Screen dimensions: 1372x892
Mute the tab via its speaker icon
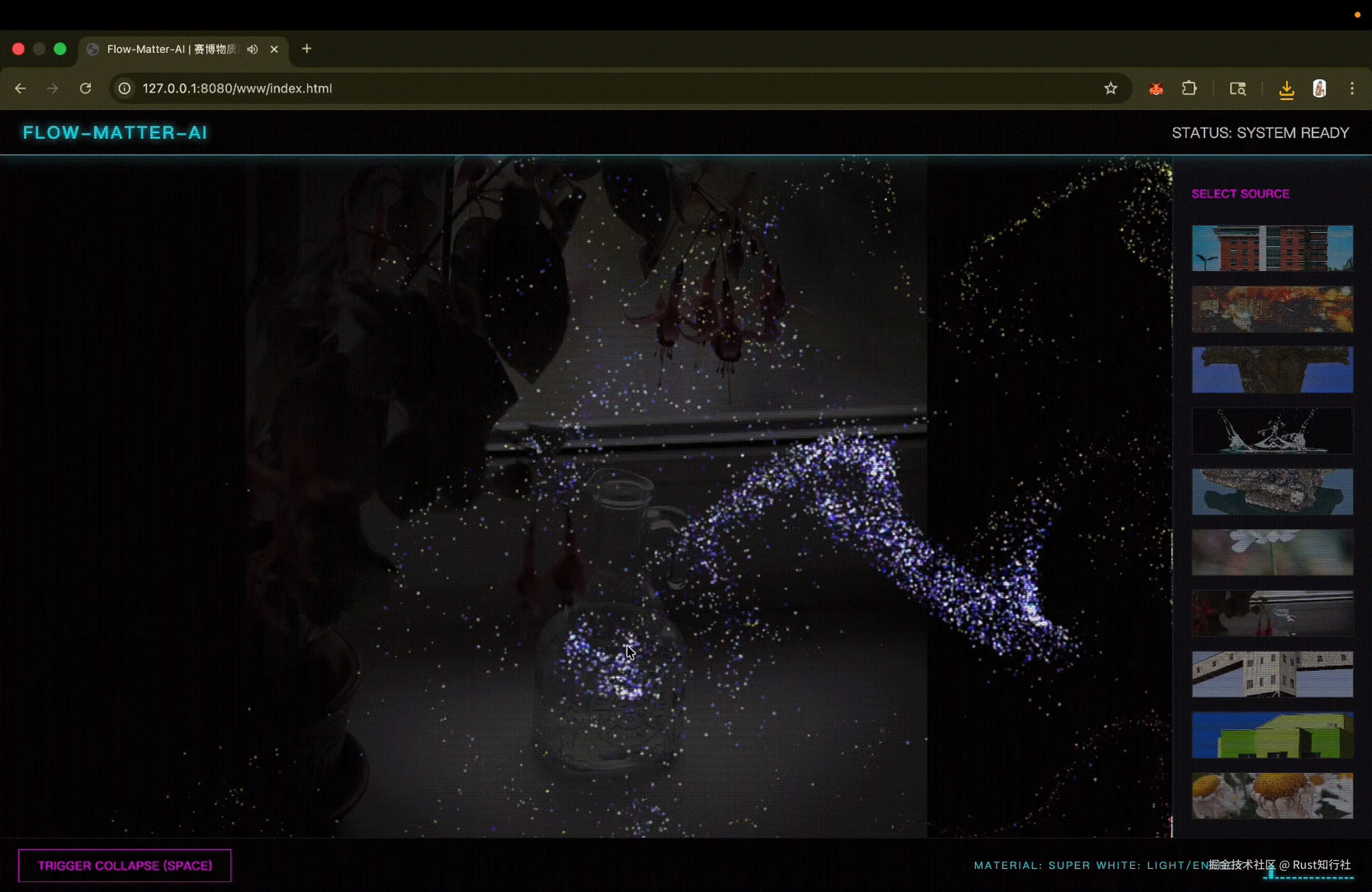pyautogui.click(x=252, y=49)
